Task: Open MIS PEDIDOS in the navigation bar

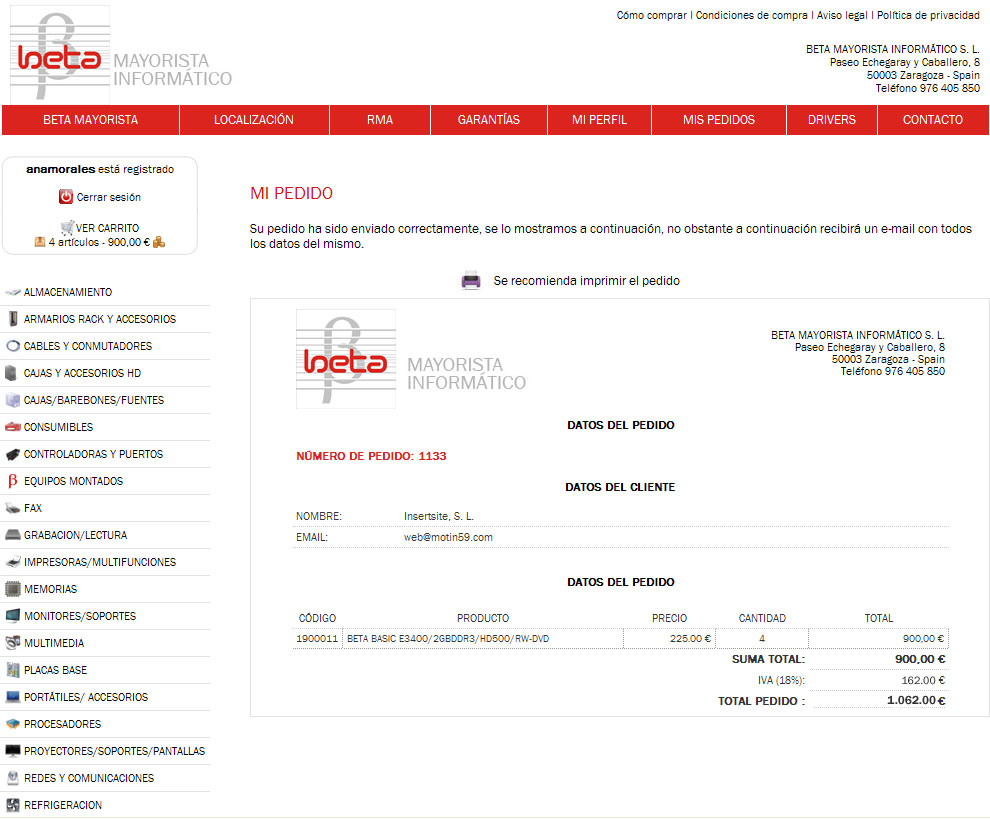Action: (719, 120)
